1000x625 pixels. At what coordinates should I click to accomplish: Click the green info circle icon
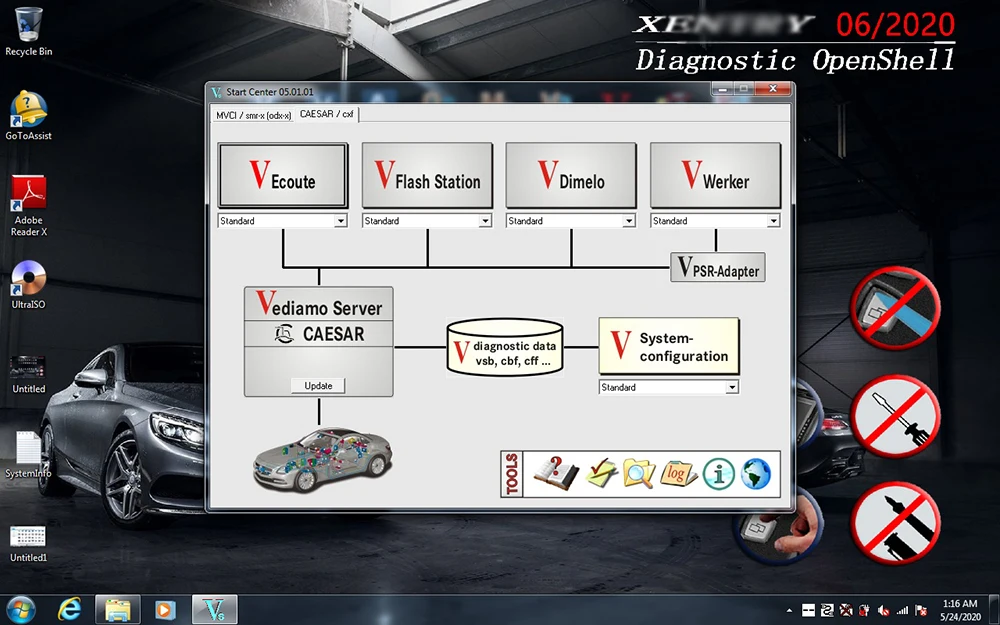719,474
